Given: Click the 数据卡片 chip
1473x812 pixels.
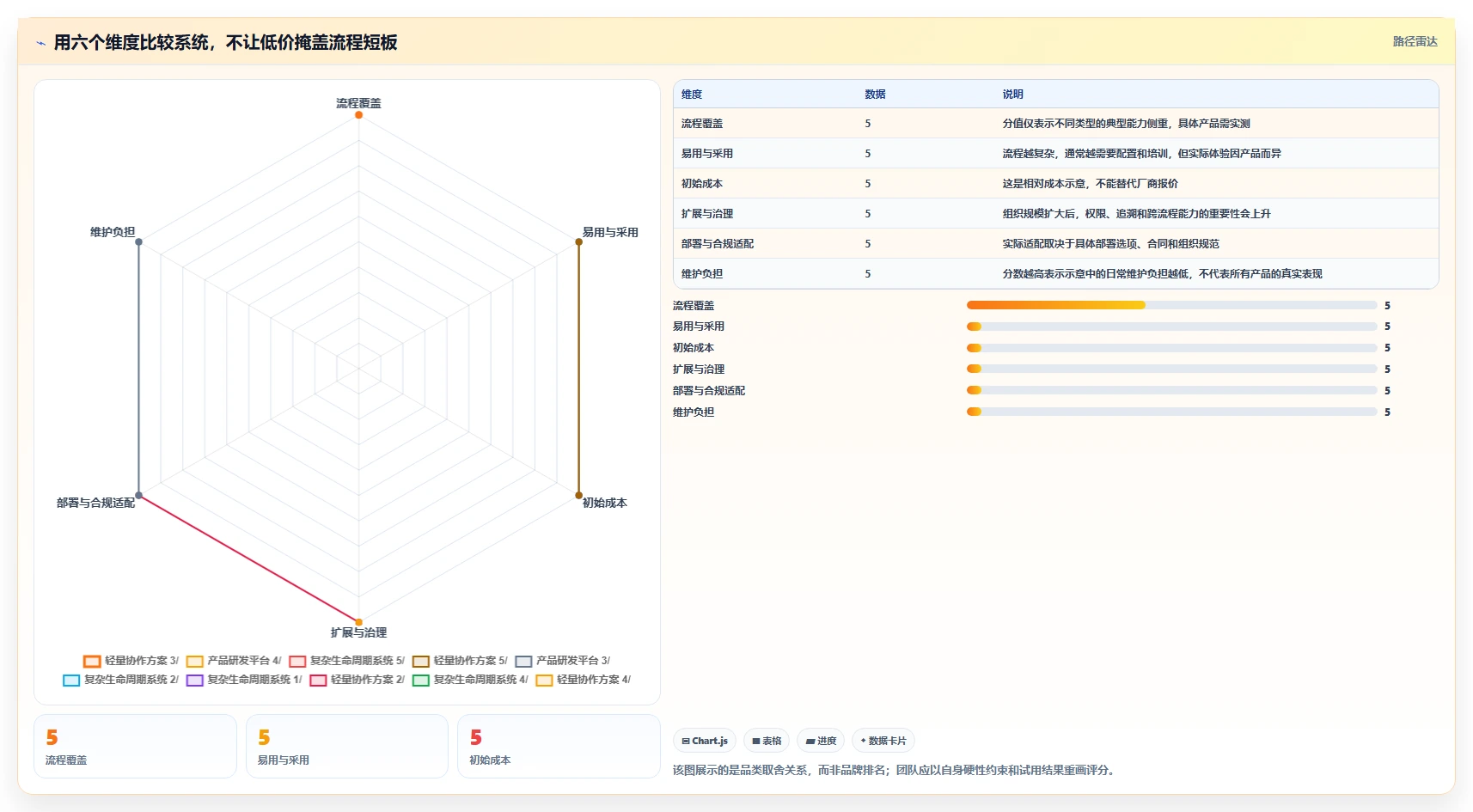Looking at the screenshot, I should click(883, 741).
